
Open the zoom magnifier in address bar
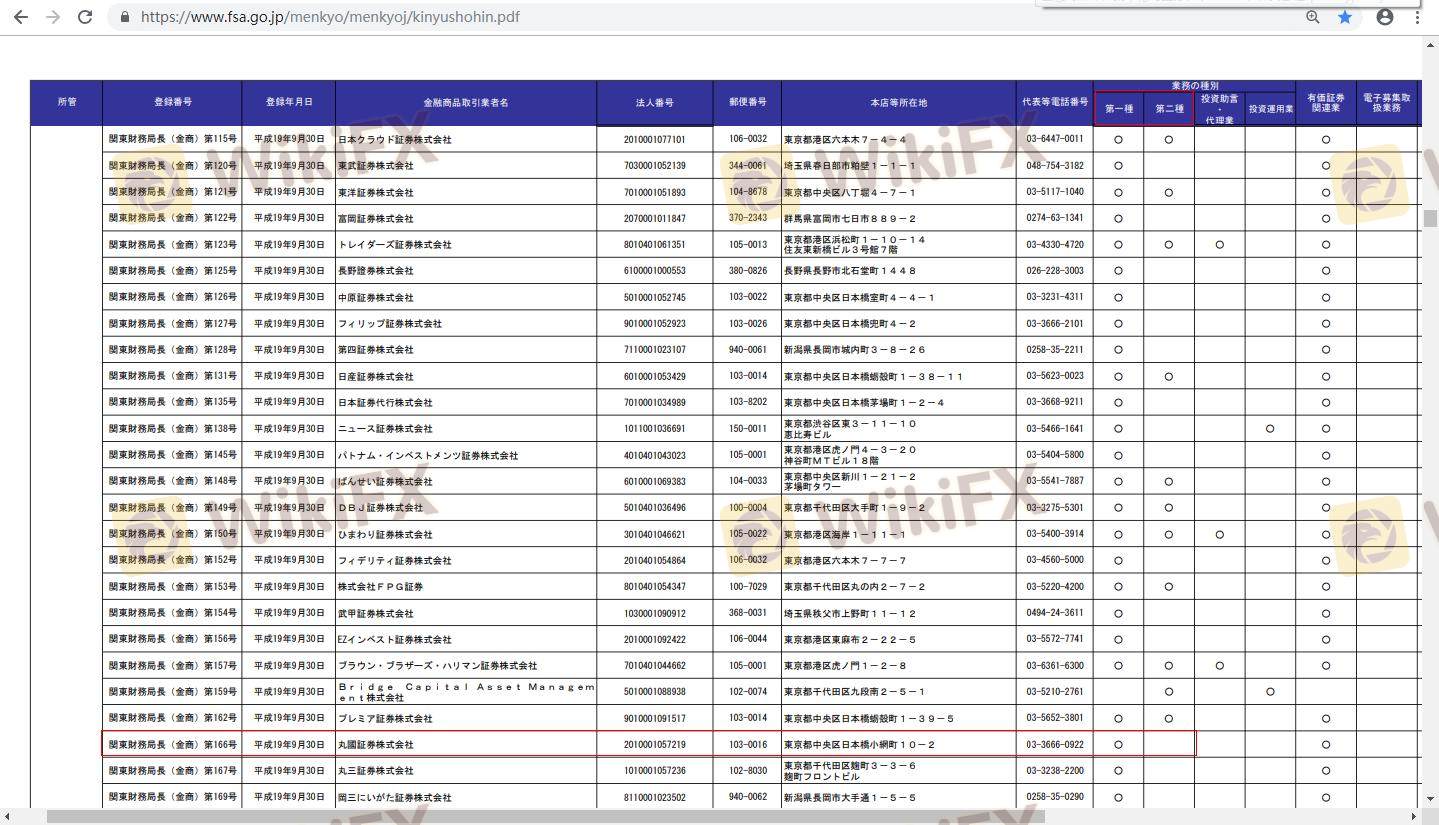(x=1313, y=17)
